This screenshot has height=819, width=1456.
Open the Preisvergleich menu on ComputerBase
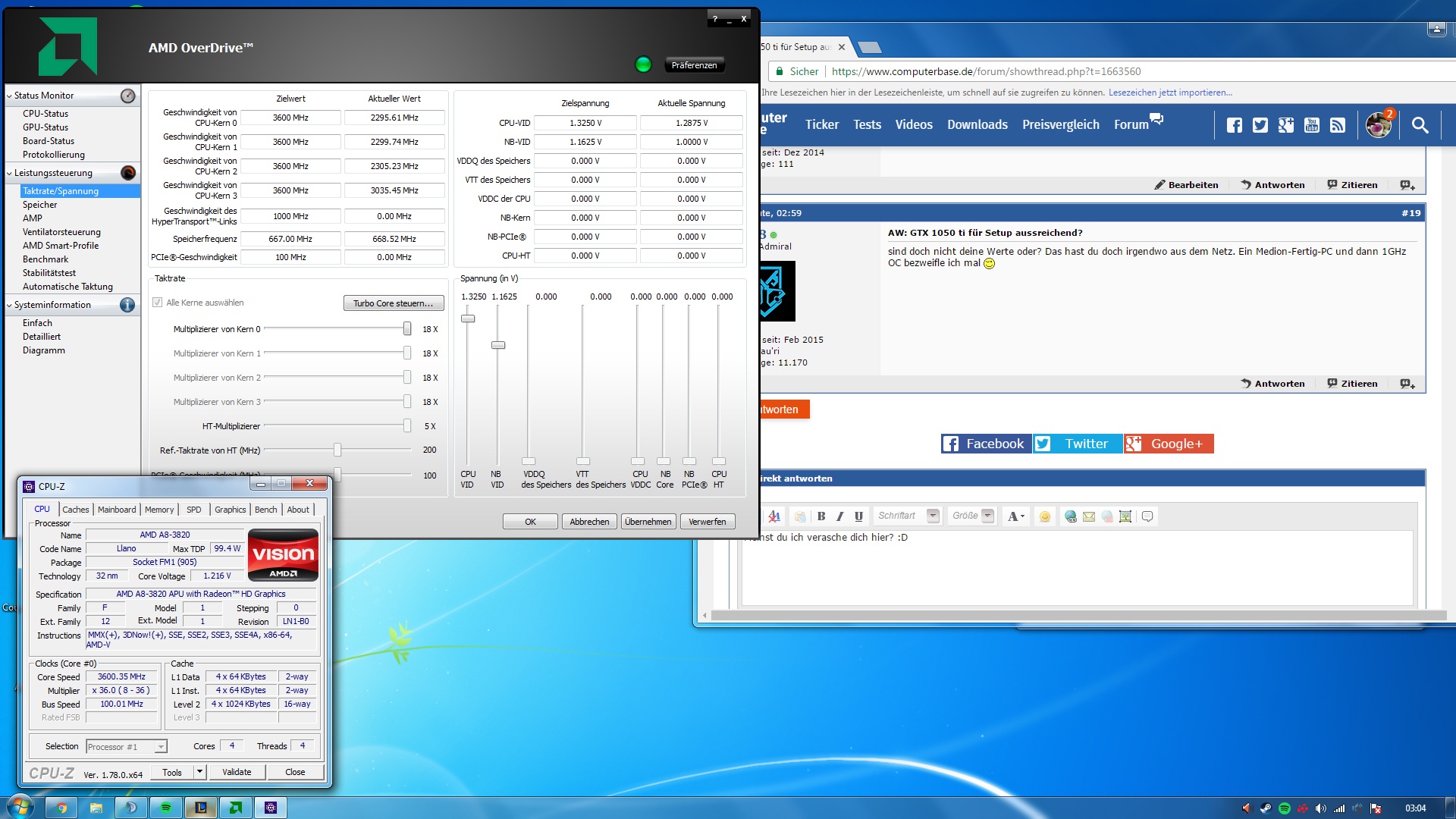pyautogui.click(x=1061, y=125)
